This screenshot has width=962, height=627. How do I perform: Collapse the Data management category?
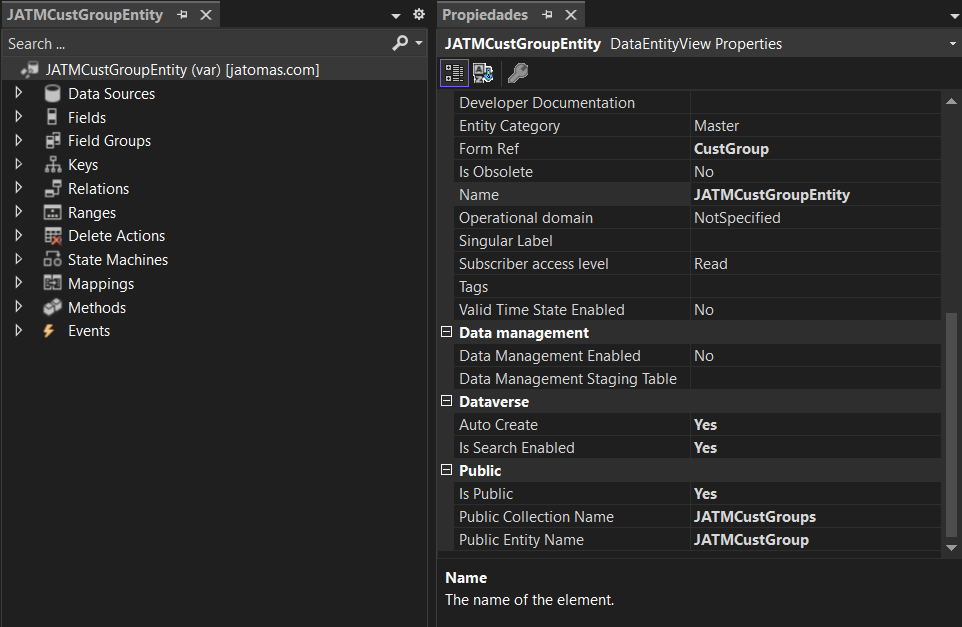(x=447, y=332)
